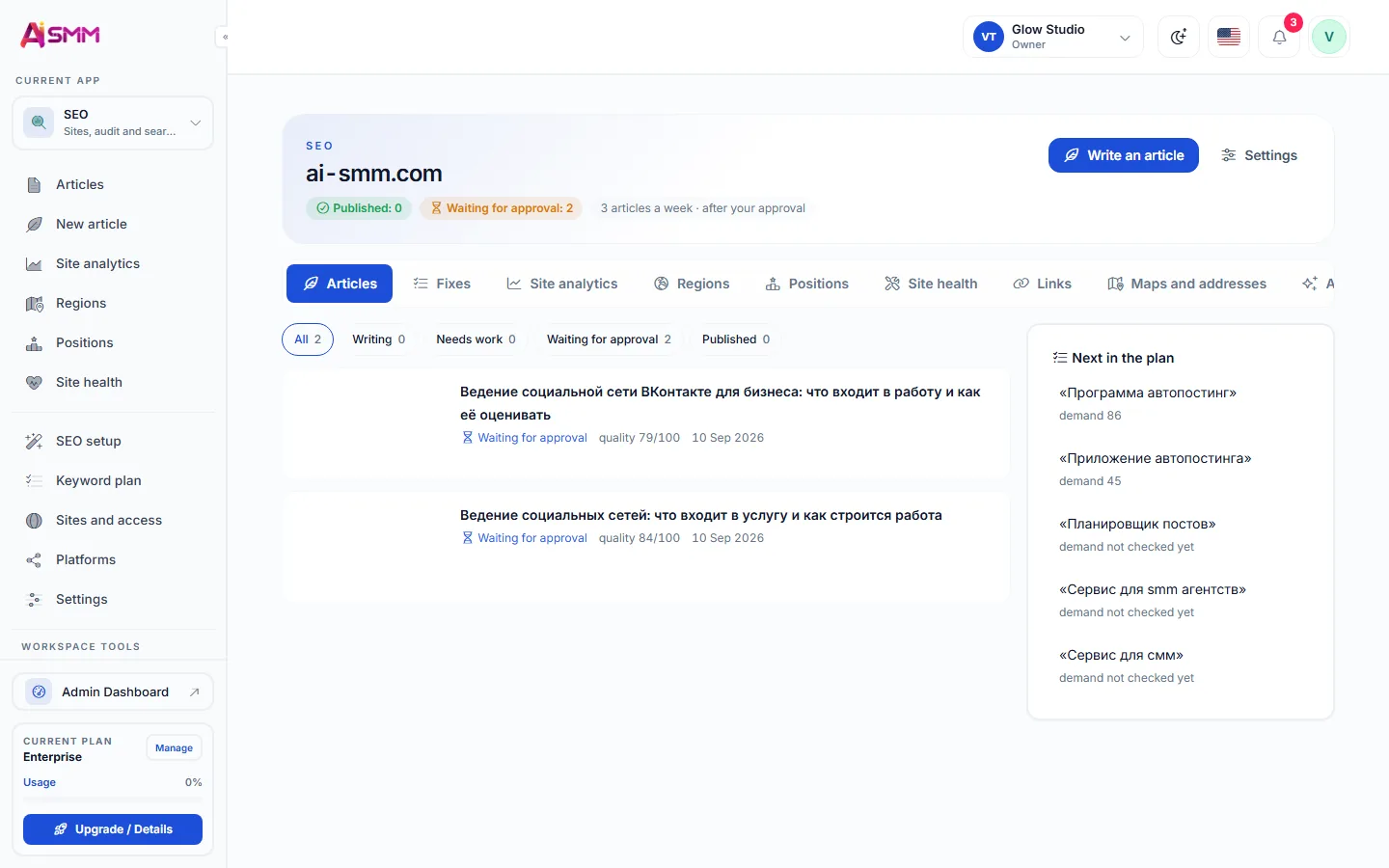Open the Glow Studio workspace dropdown
1389x868 pixels.
coord(1053,37)
